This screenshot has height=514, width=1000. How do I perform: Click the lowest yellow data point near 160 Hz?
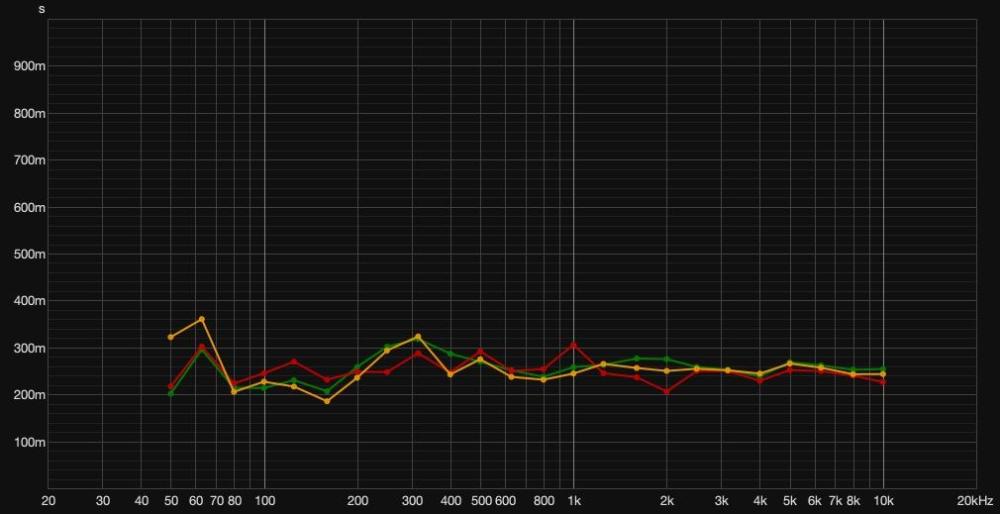[327, 401]
